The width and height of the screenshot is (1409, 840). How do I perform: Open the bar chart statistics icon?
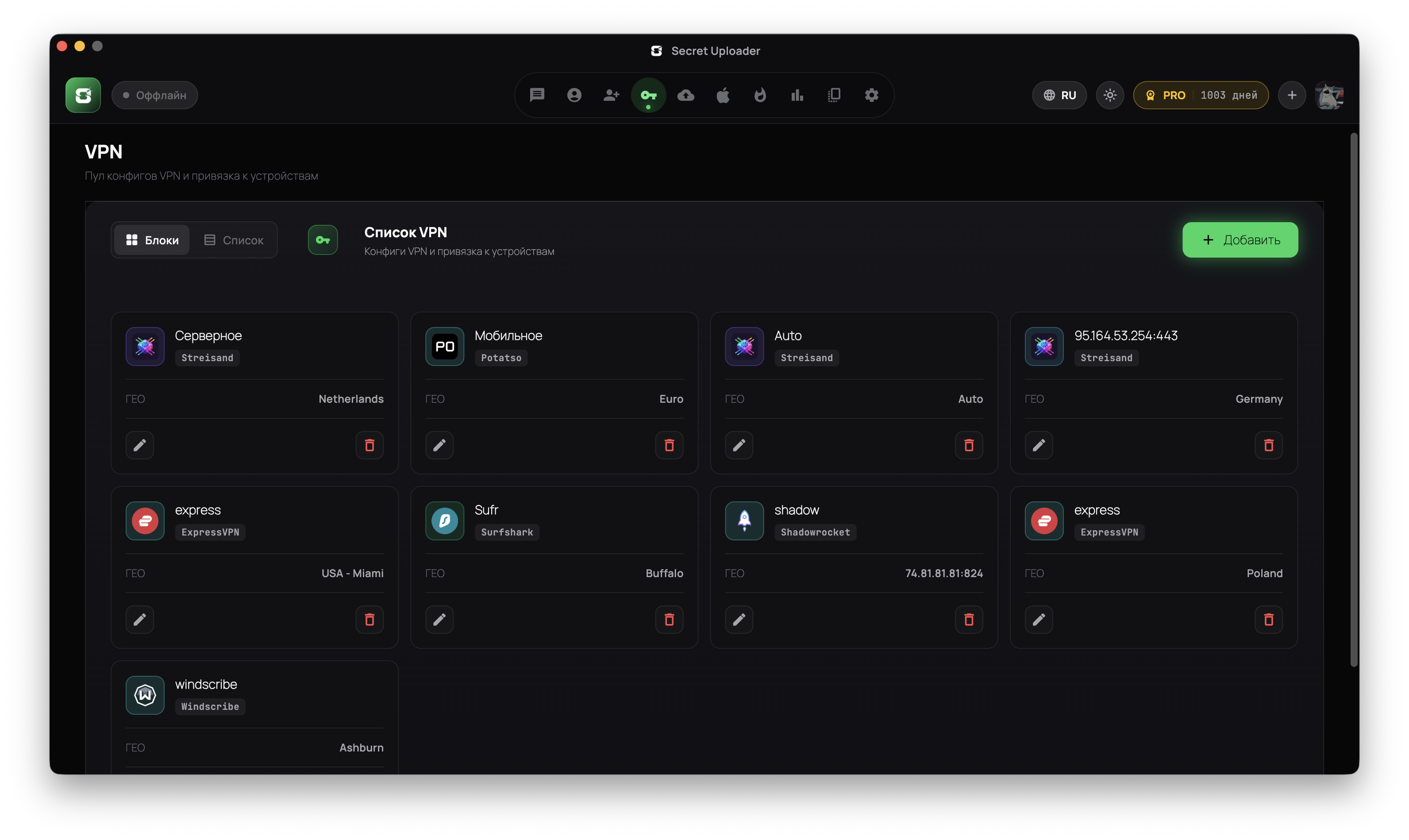tap(797, 95)
